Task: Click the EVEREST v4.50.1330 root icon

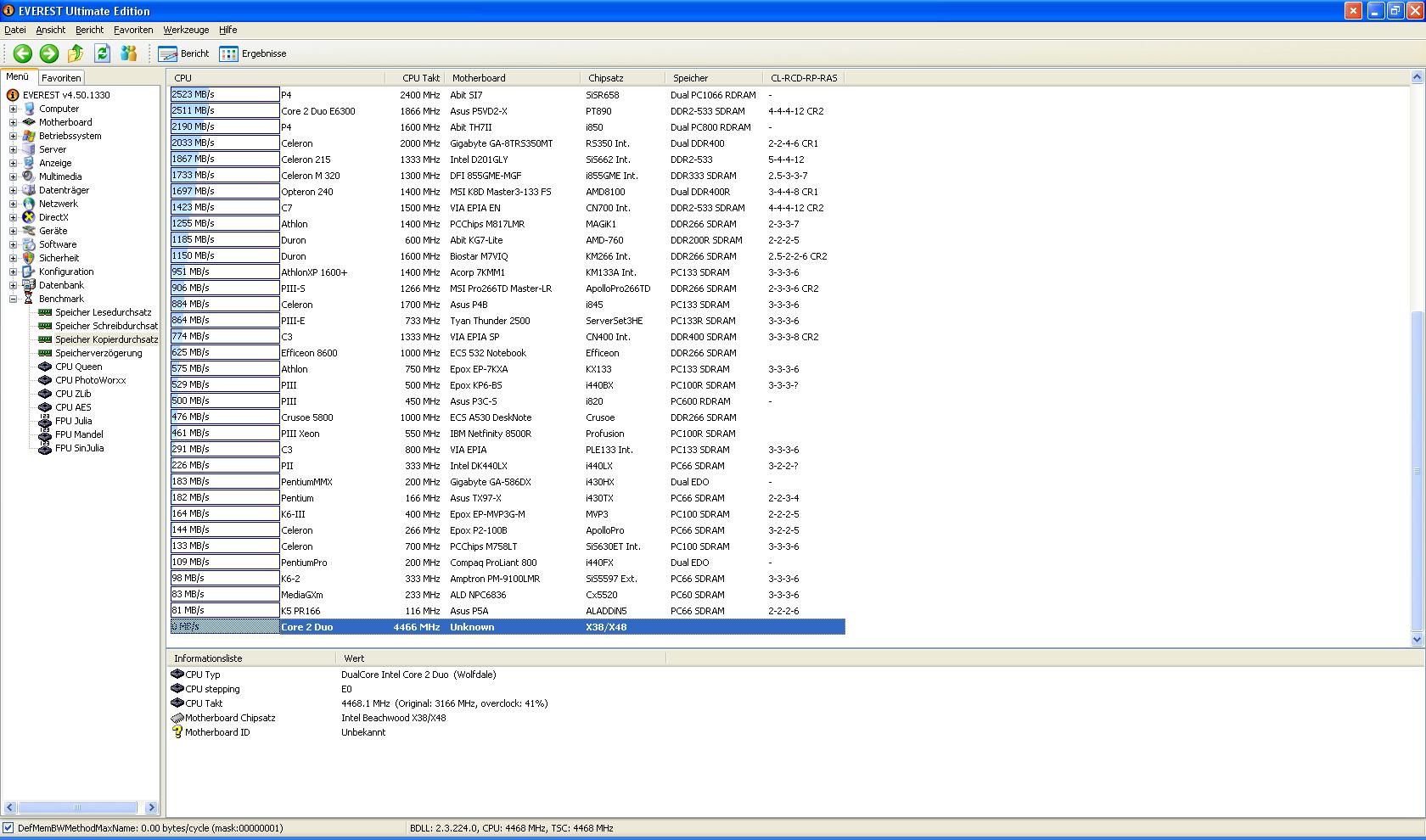Action: [x=13, y=95]
